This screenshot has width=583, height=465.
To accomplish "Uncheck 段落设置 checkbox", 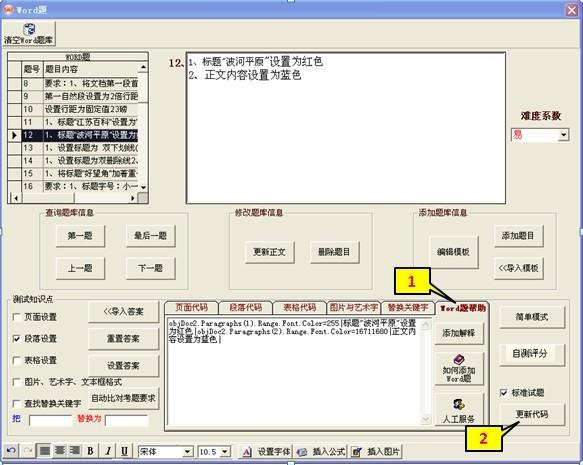I will pos(17,339).
